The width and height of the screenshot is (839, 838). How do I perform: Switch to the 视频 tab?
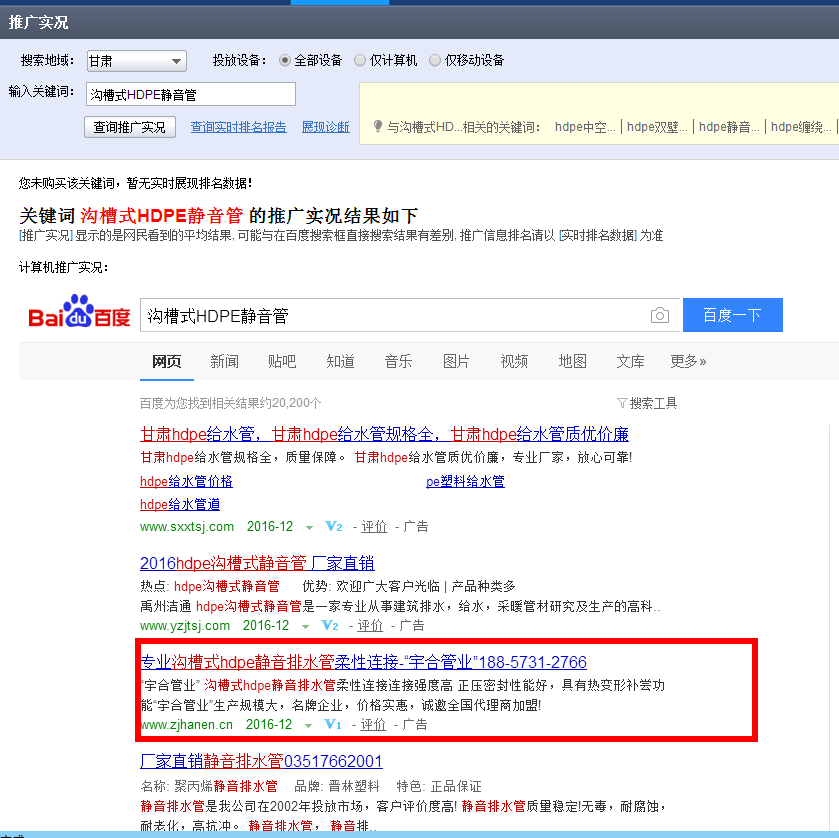point(514,362)
